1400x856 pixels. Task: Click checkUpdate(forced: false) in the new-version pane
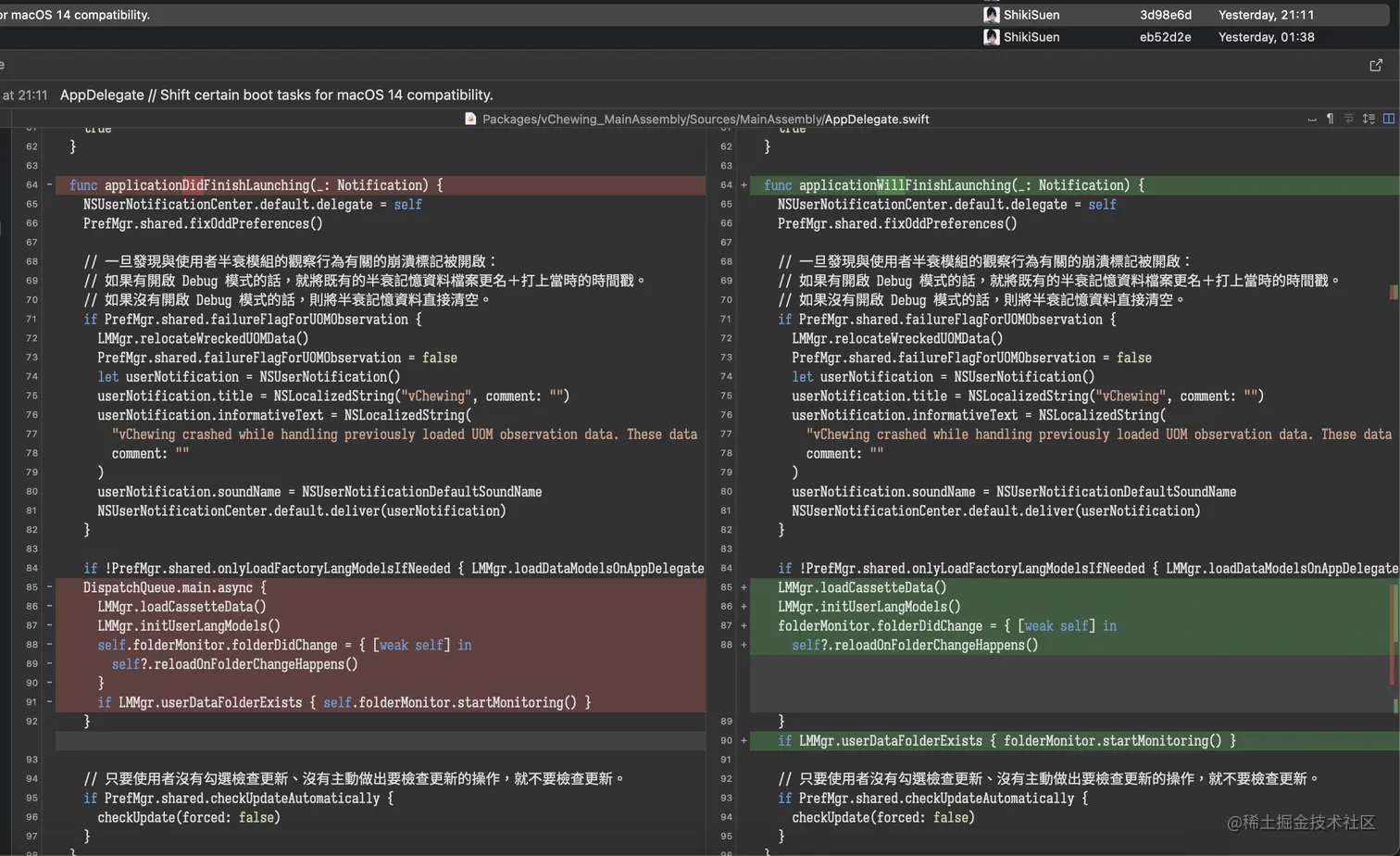pos(883,817)
